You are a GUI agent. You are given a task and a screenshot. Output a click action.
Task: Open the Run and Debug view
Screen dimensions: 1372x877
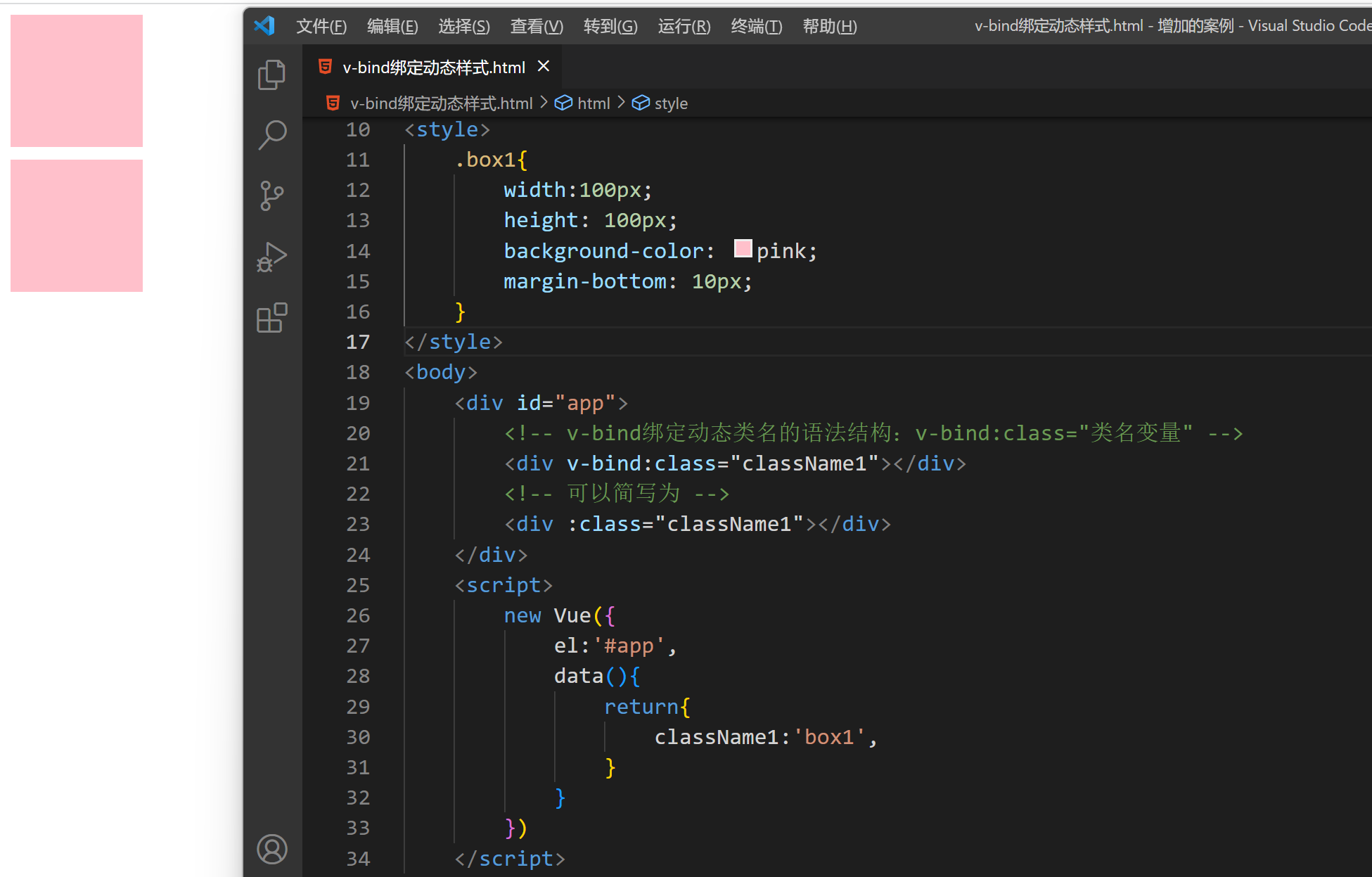[x=271, y=257]
